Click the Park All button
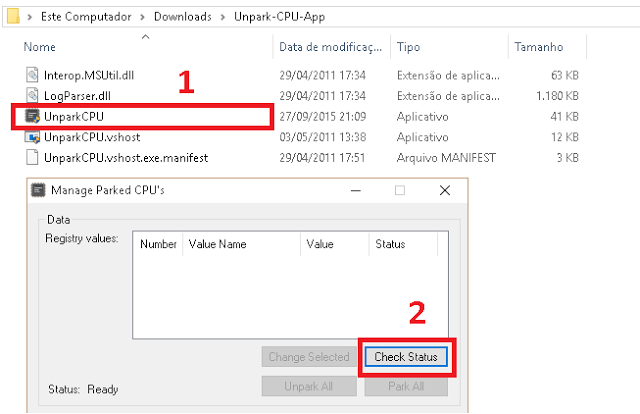640x414 pixels. click(406, 386)
